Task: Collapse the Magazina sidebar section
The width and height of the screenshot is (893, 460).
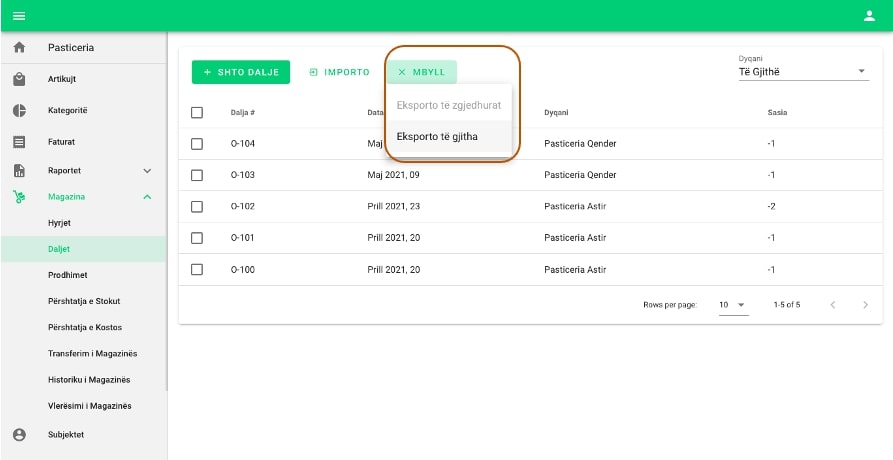Action: pos(147,197)
